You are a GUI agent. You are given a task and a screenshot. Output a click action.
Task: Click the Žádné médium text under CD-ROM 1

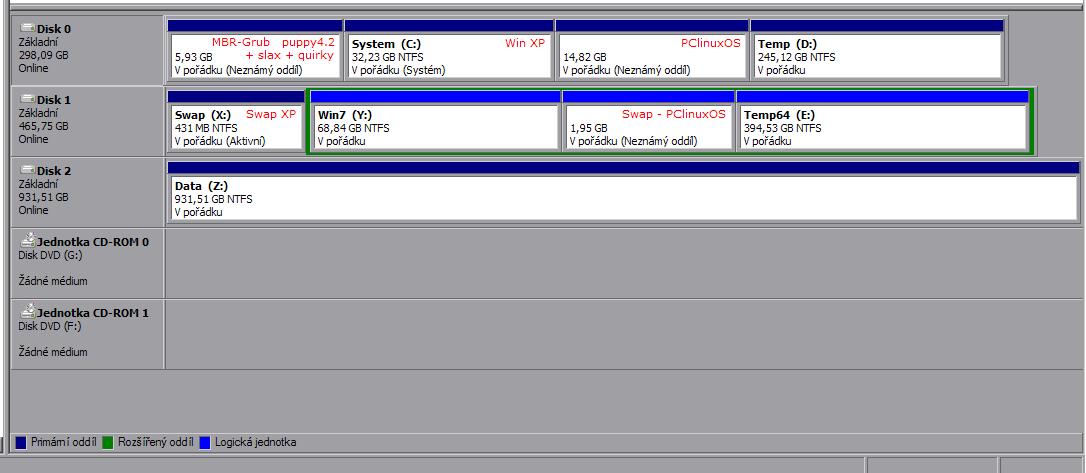click(x=53, y=352)
